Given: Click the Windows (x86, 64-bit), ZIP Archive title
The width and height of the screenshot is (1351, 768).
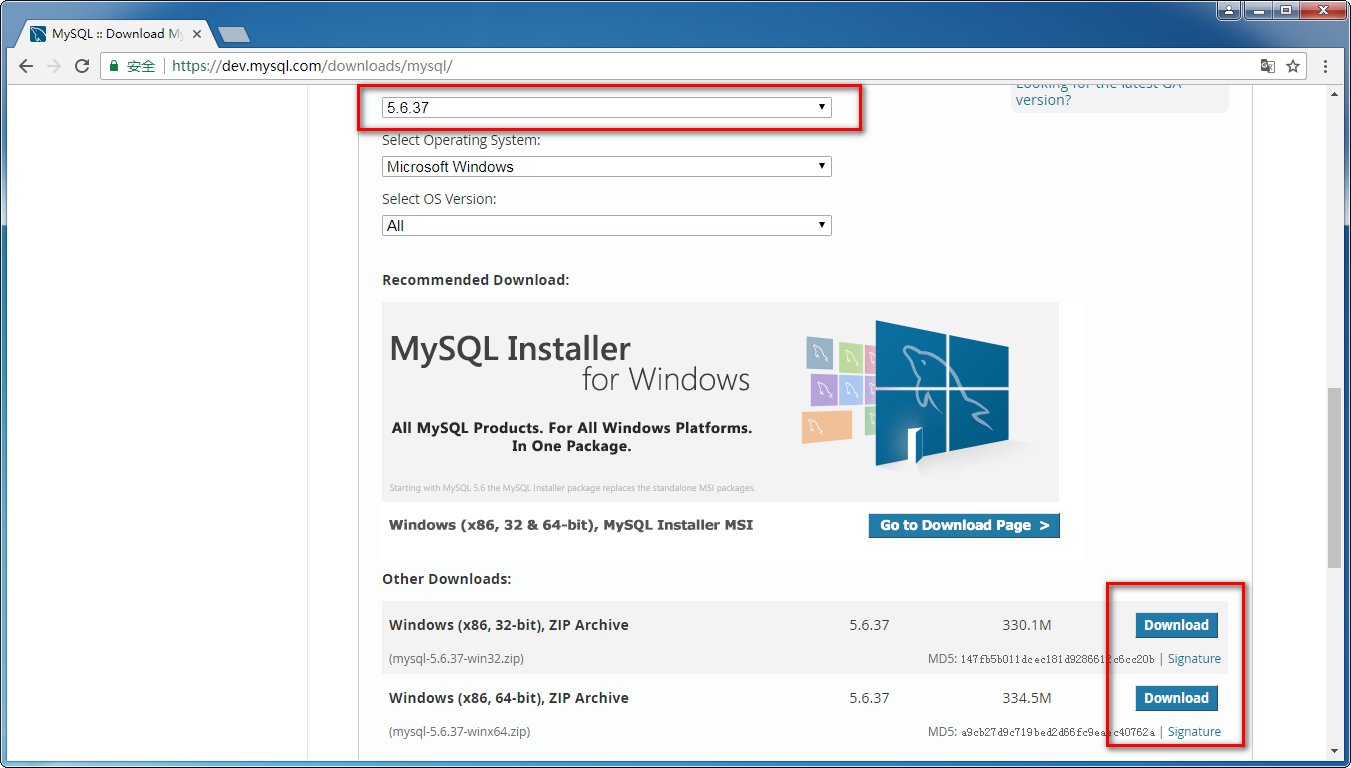Looking at the screenshot, I should tap(509, 698).
